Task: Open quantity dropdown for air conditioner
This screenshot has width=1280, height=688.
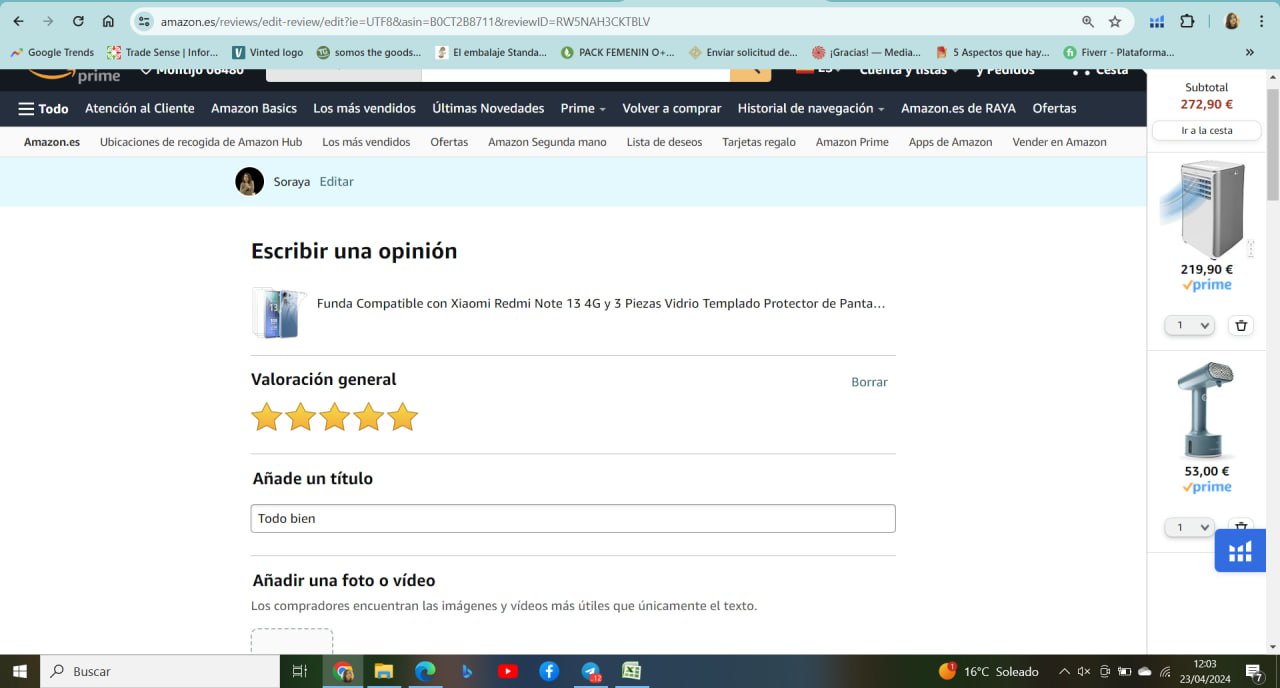Action: point(1189,325)
